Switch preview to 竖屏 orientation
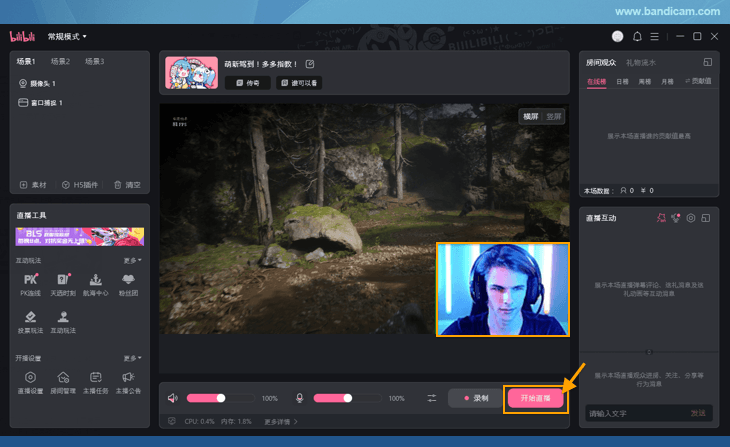Image resolution: width=730 pixels, height=447 pixels. (x=553, y=117)
